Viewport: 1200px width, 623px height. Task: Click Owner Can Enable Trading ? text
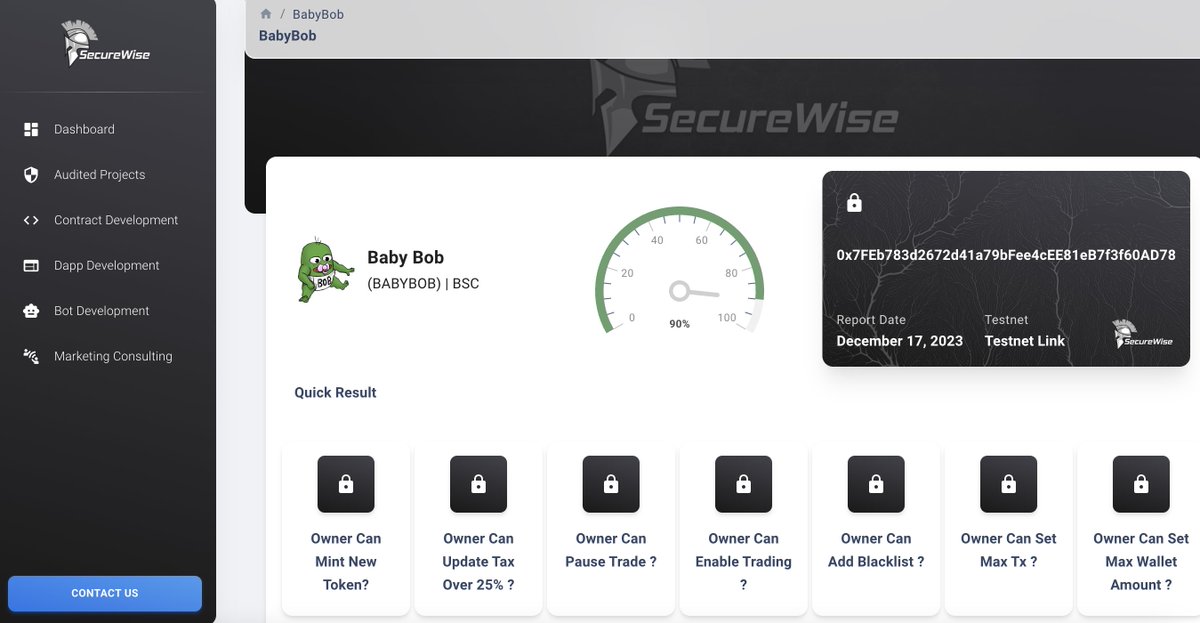coord(743,561)
